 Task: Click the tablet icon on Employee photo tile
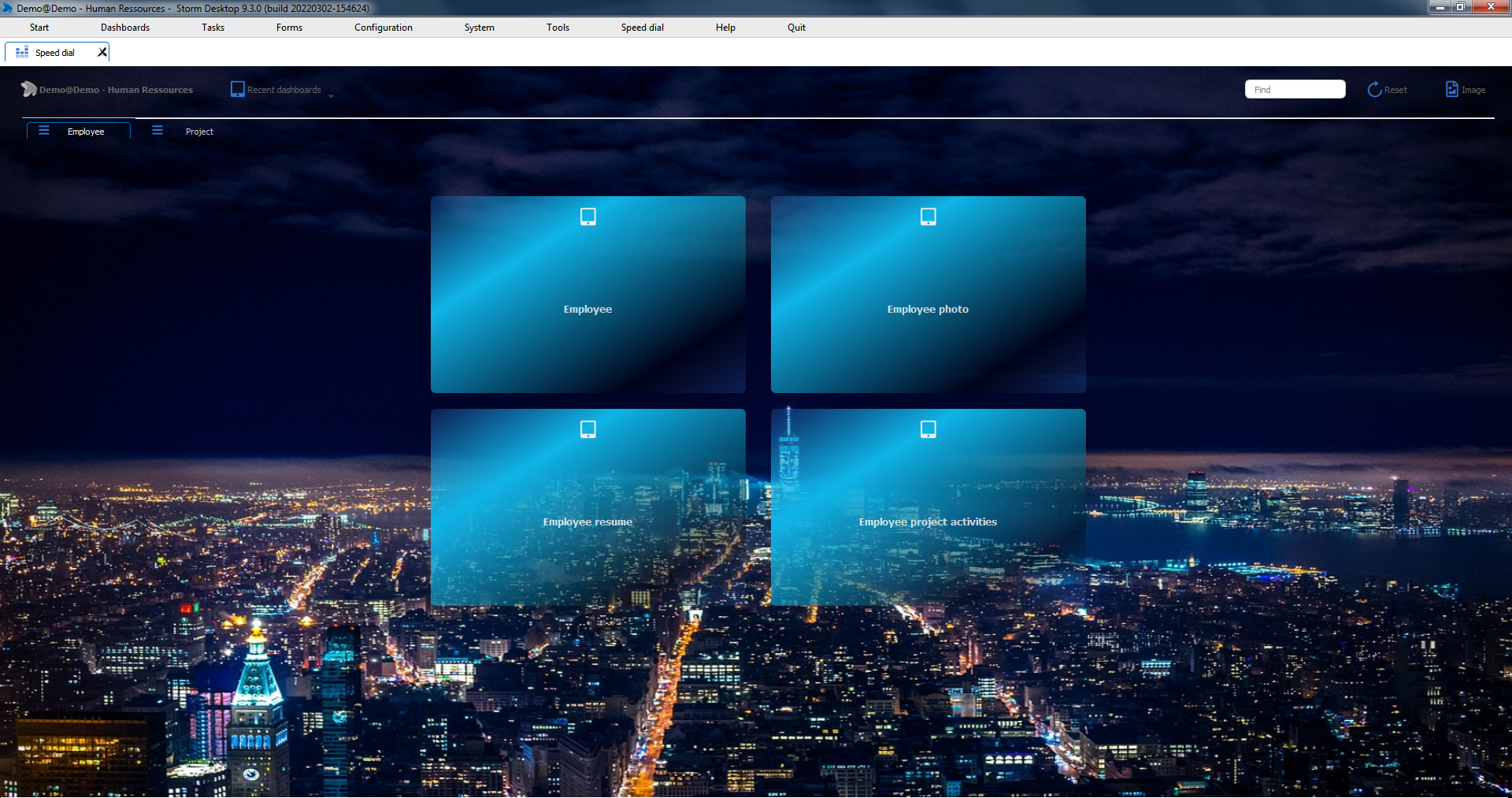click(928, 217)
